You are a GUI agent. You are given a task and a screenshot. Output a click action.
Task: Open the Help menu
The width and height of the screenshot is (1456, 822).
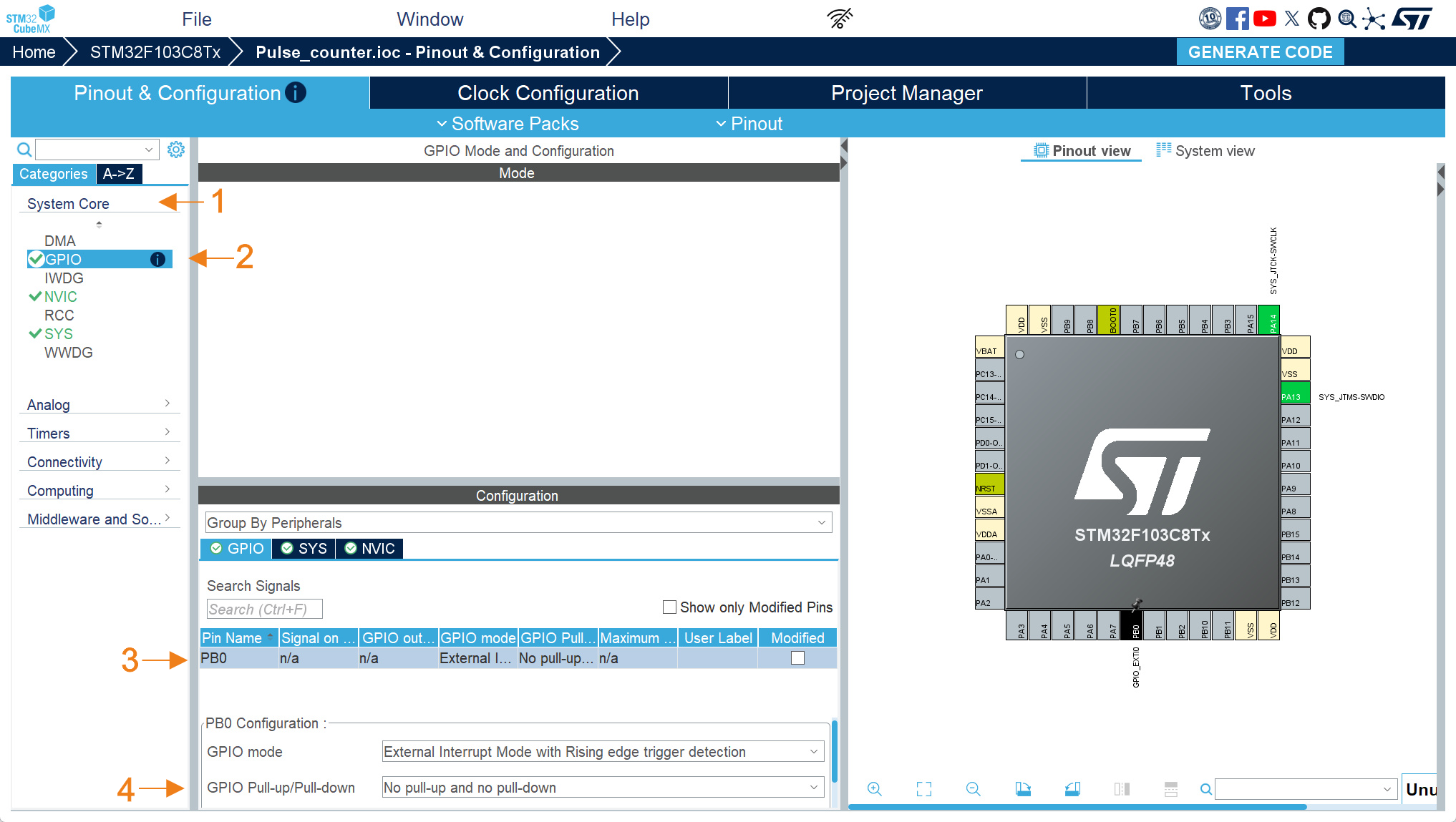pyautogui.click(x=630, y=19)
